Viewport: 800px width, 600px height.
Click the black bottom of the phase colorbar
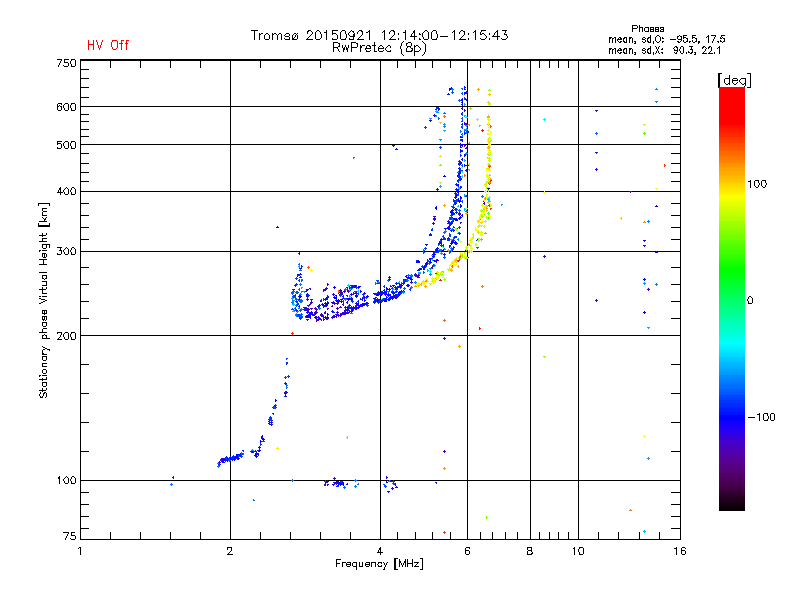tap(732, 503)
